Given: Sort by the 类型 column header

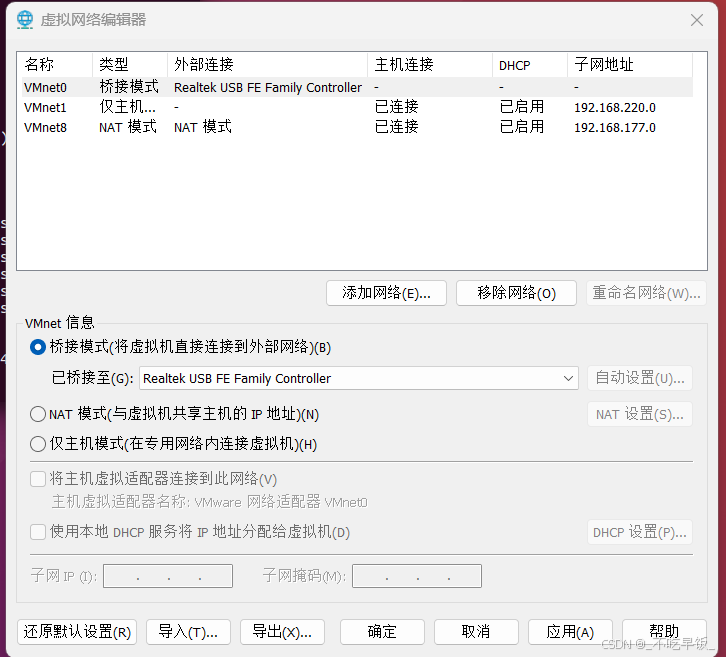Looking at the screenshot, I should [x=130, y=64].
